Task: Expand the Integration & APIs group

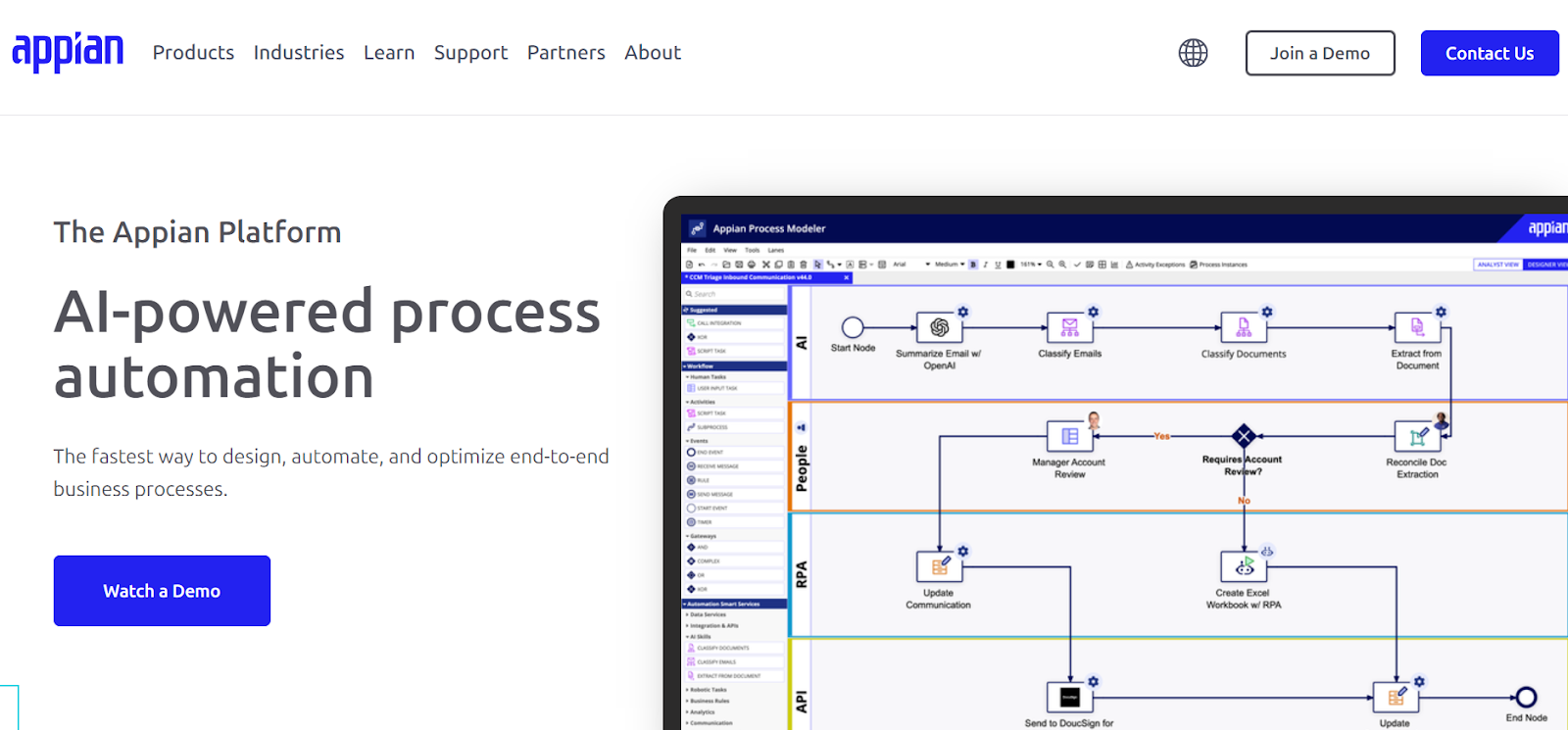Action: tap(712, 625)
